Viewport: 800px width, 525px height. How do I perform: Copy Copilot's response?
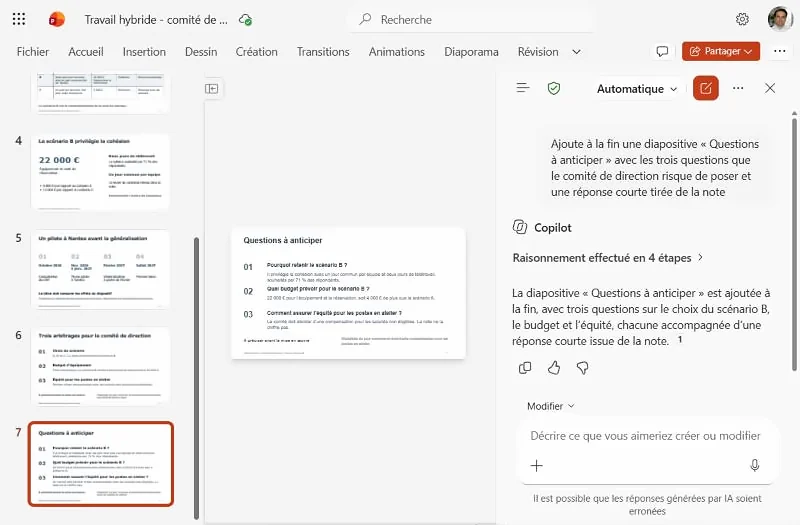coord(524,368)
